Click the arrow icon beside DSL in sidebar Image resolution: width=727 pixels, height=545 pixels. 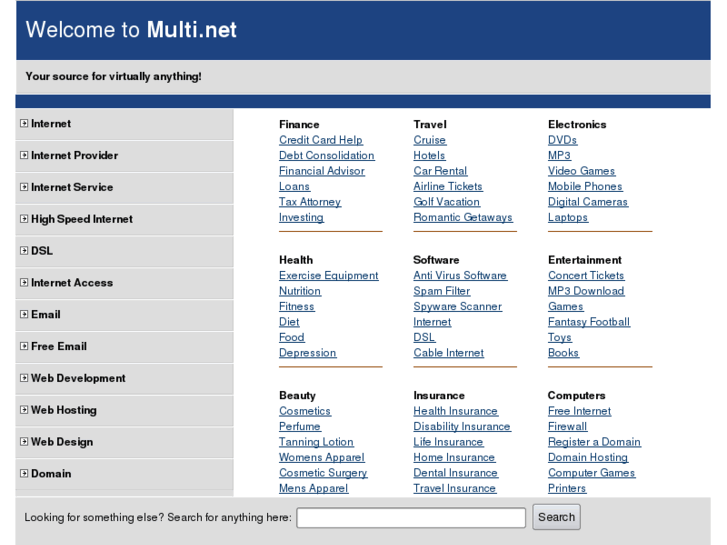(x=24, y=251)
